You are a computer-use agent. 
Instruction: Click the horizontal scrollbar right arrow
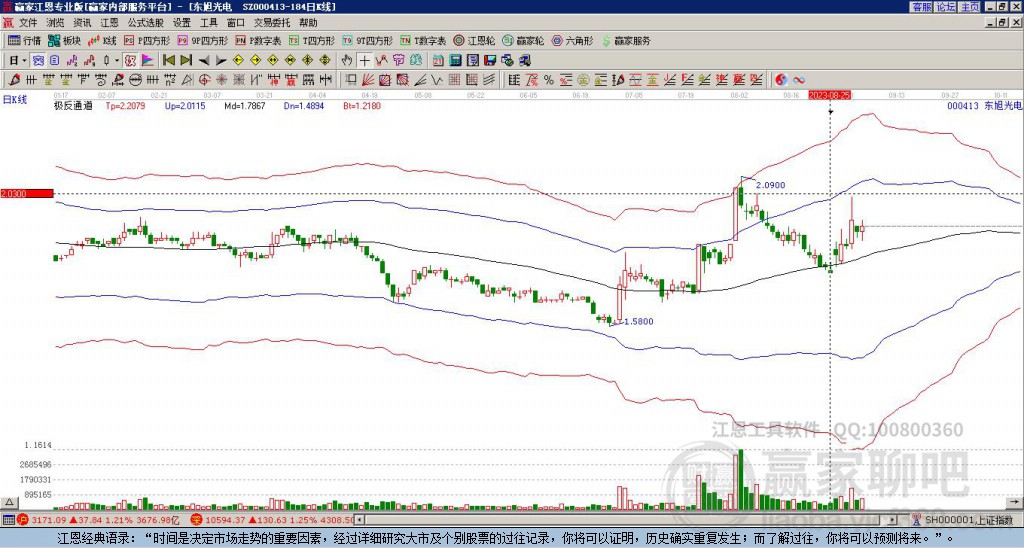click(893, 520)
